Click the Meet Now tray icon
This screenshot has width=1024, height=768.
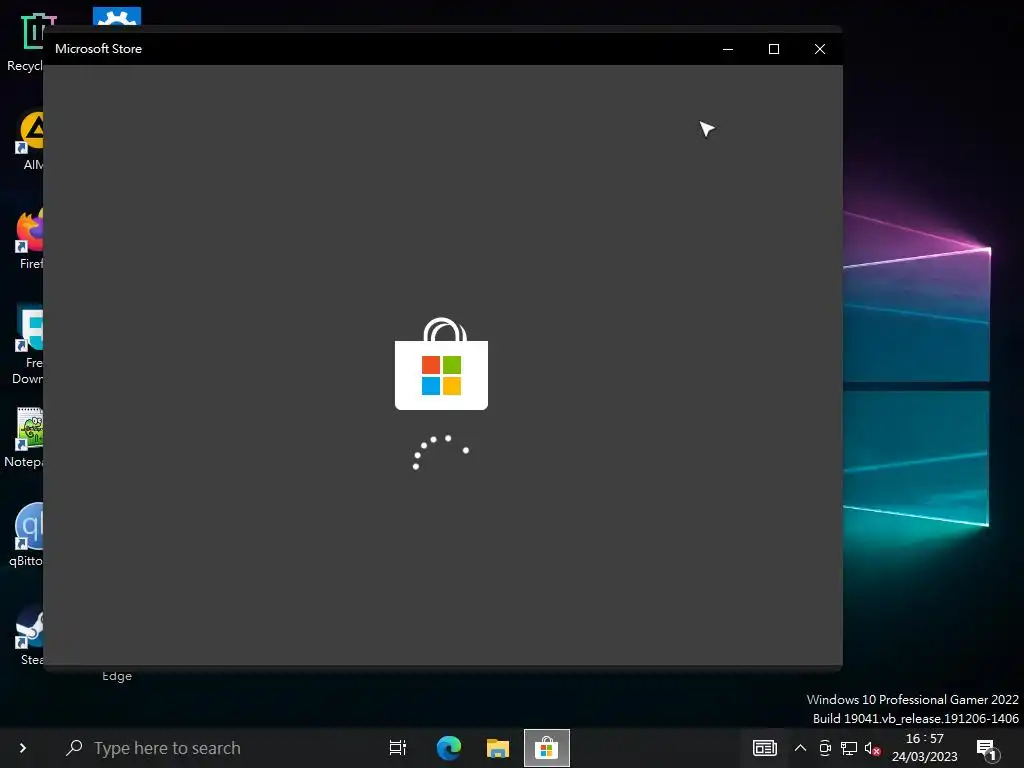coord(825,748)
